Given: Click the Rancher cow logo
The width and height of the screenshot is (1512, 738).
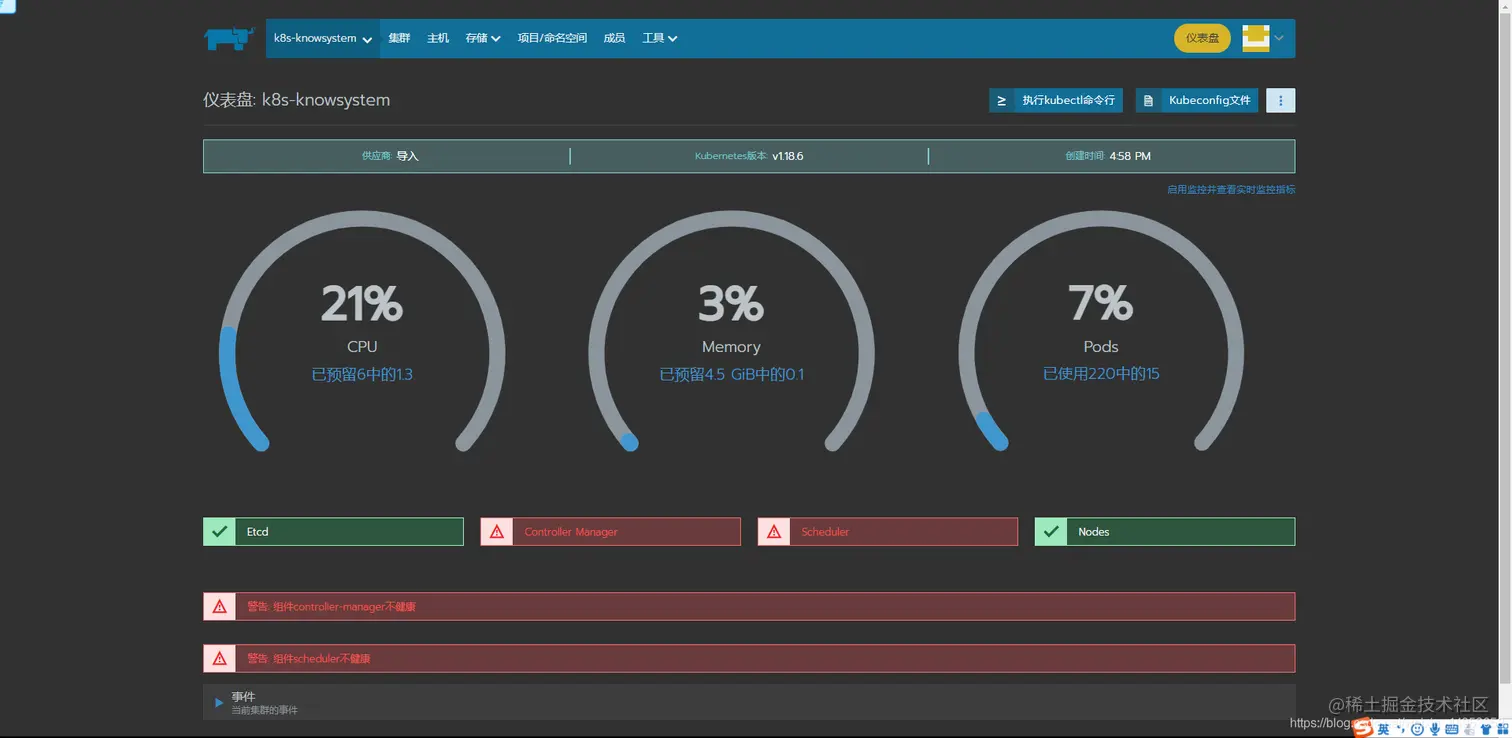Looking at the screenshot, I should [x=229, y=38].
